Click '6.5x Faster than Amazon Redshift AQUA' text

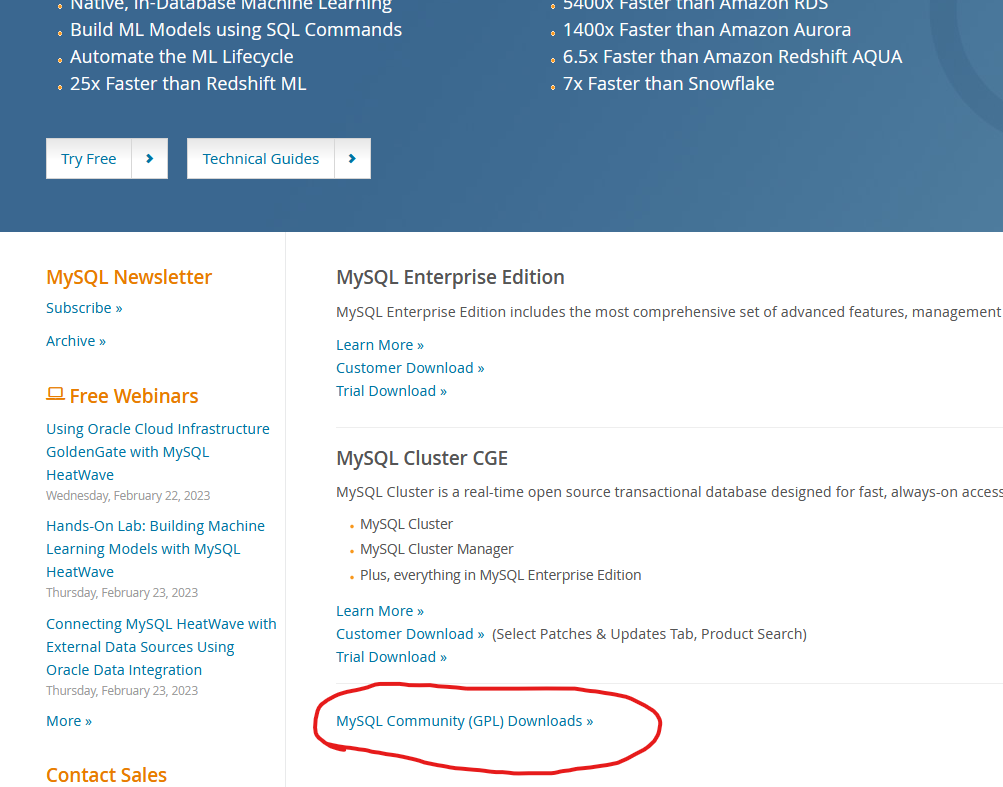732,57
